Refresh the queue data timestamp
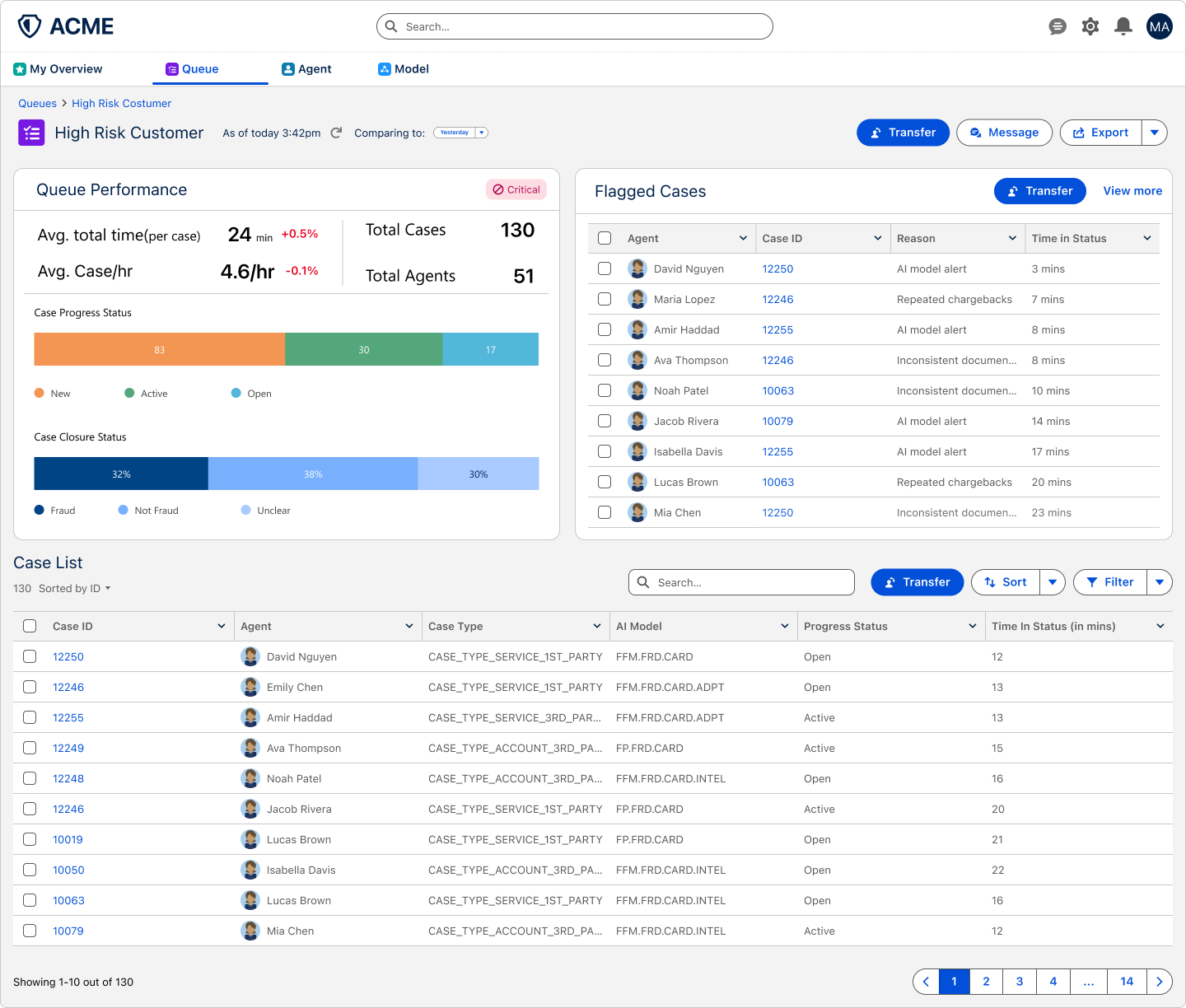The height and width of the screenshot is (1008, 1186). [336, 133]
